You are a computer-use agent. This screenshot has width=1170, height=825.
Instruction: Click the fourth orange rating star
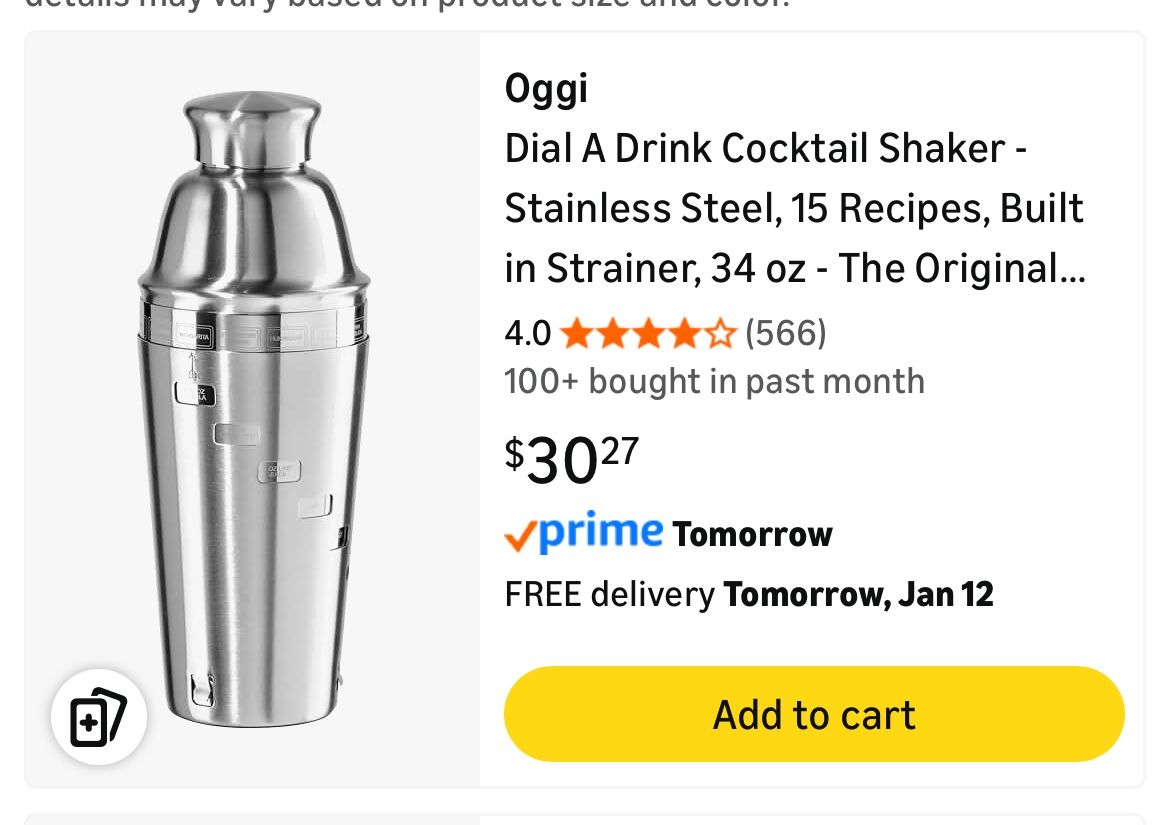point(684,333)
